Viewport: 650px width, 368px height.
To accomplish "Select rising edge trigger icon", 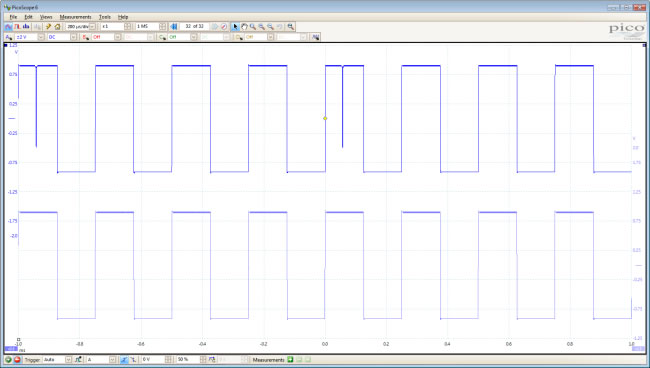I will [x=124, y=360].
